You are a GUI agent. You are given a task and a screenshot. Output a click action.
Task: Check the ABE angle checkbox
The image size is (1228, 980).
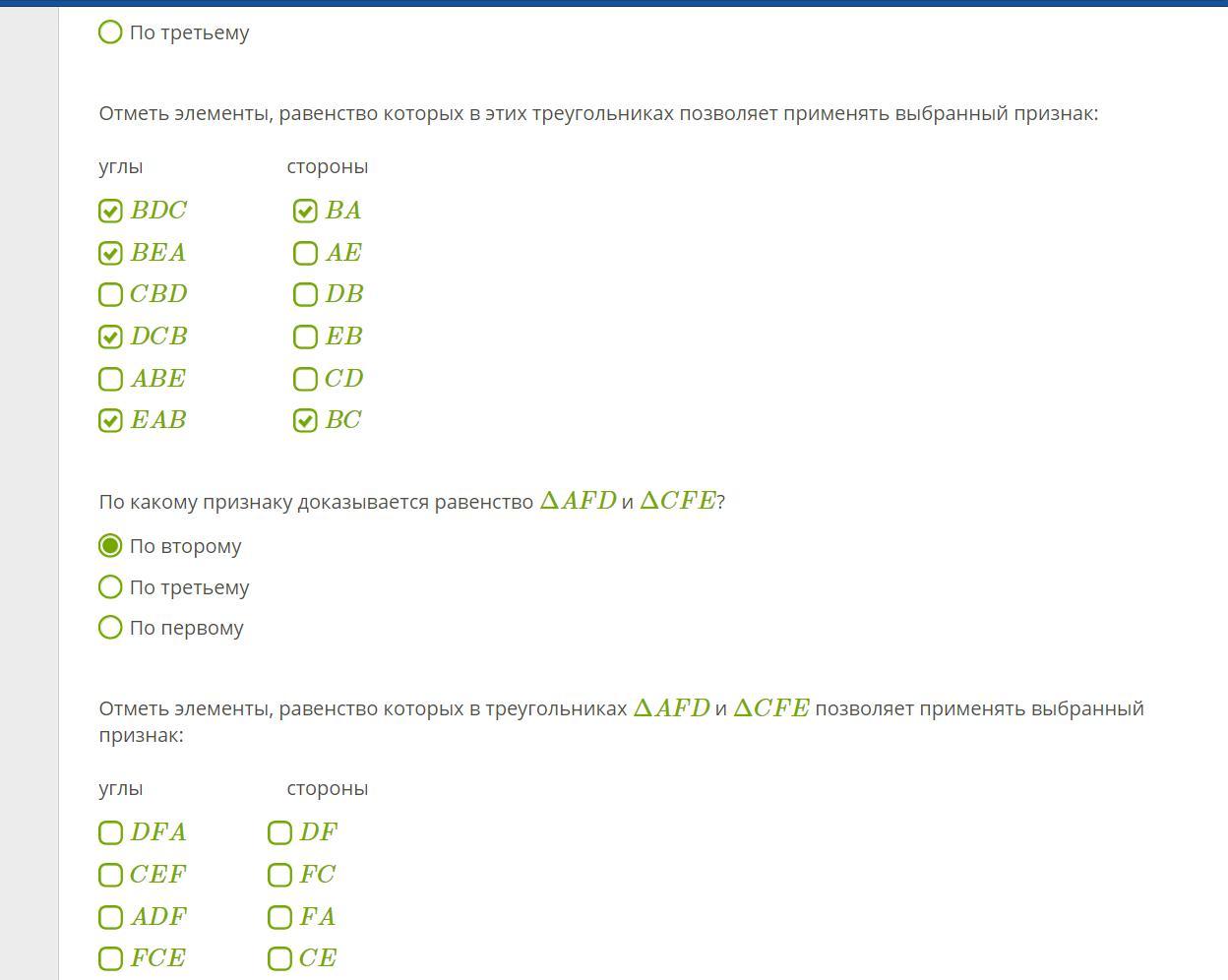pos(111,379)
